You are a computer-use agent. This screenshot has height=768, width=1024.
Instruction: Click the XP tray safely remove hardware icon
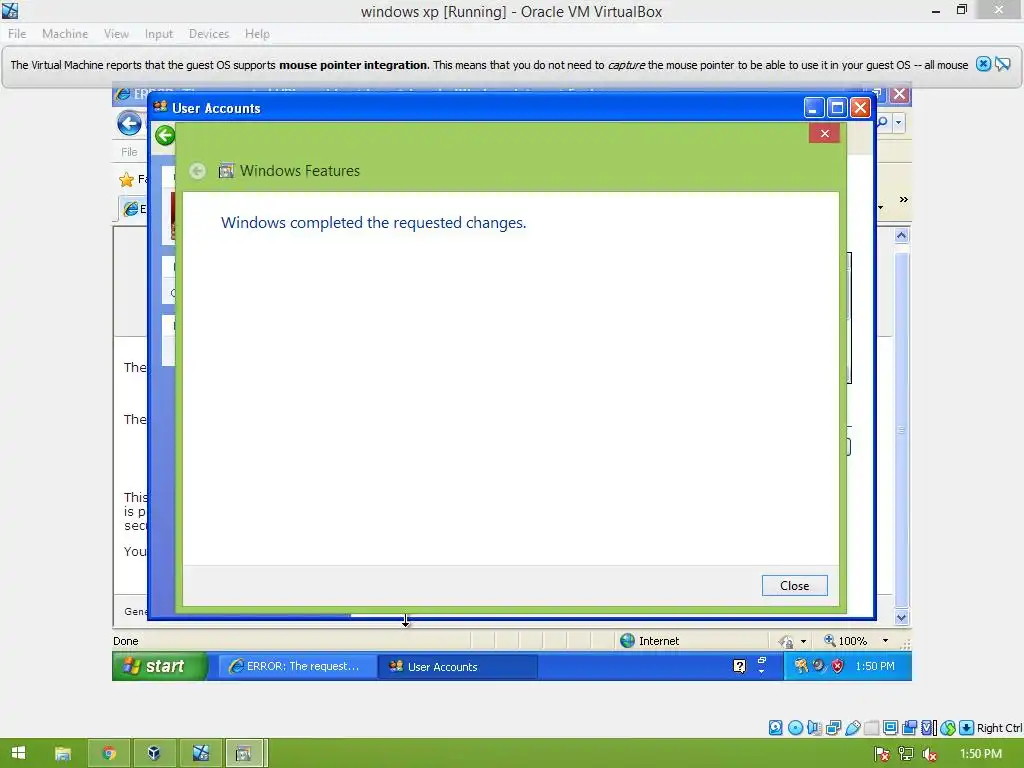[x=819, y=666]
